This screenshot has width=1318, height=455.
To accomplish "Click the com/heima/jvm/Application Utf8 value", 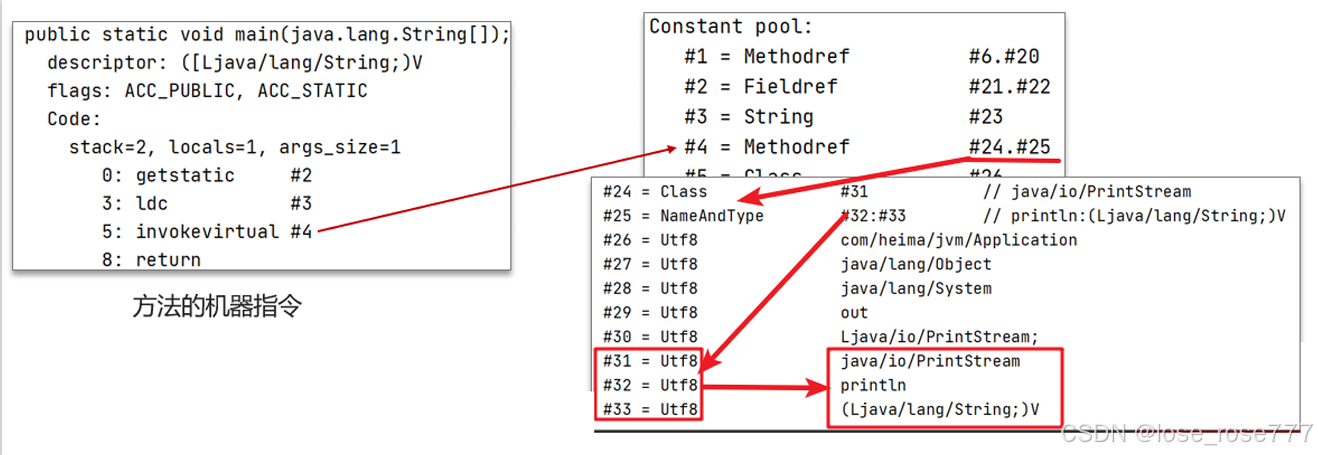I will [x=958, y=240].
